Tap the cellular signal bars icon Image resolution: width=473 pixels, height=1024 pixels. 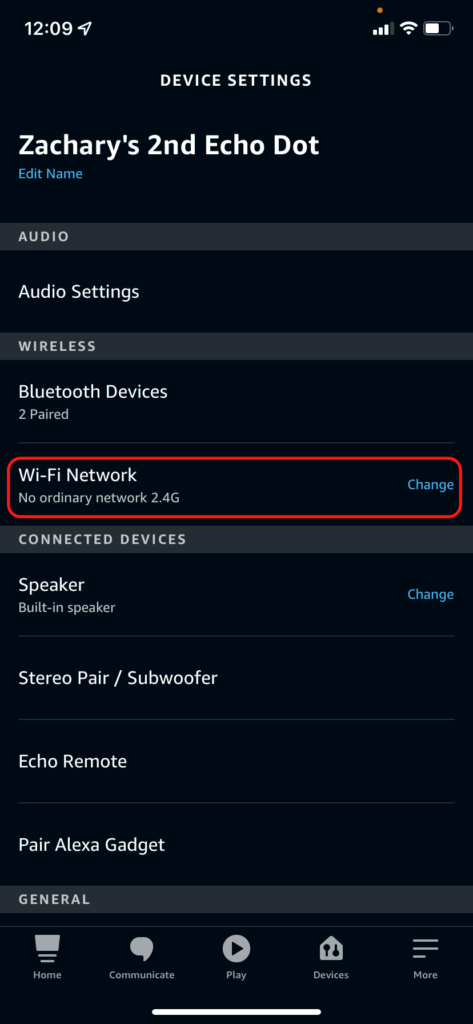click(x=383, y=29)
